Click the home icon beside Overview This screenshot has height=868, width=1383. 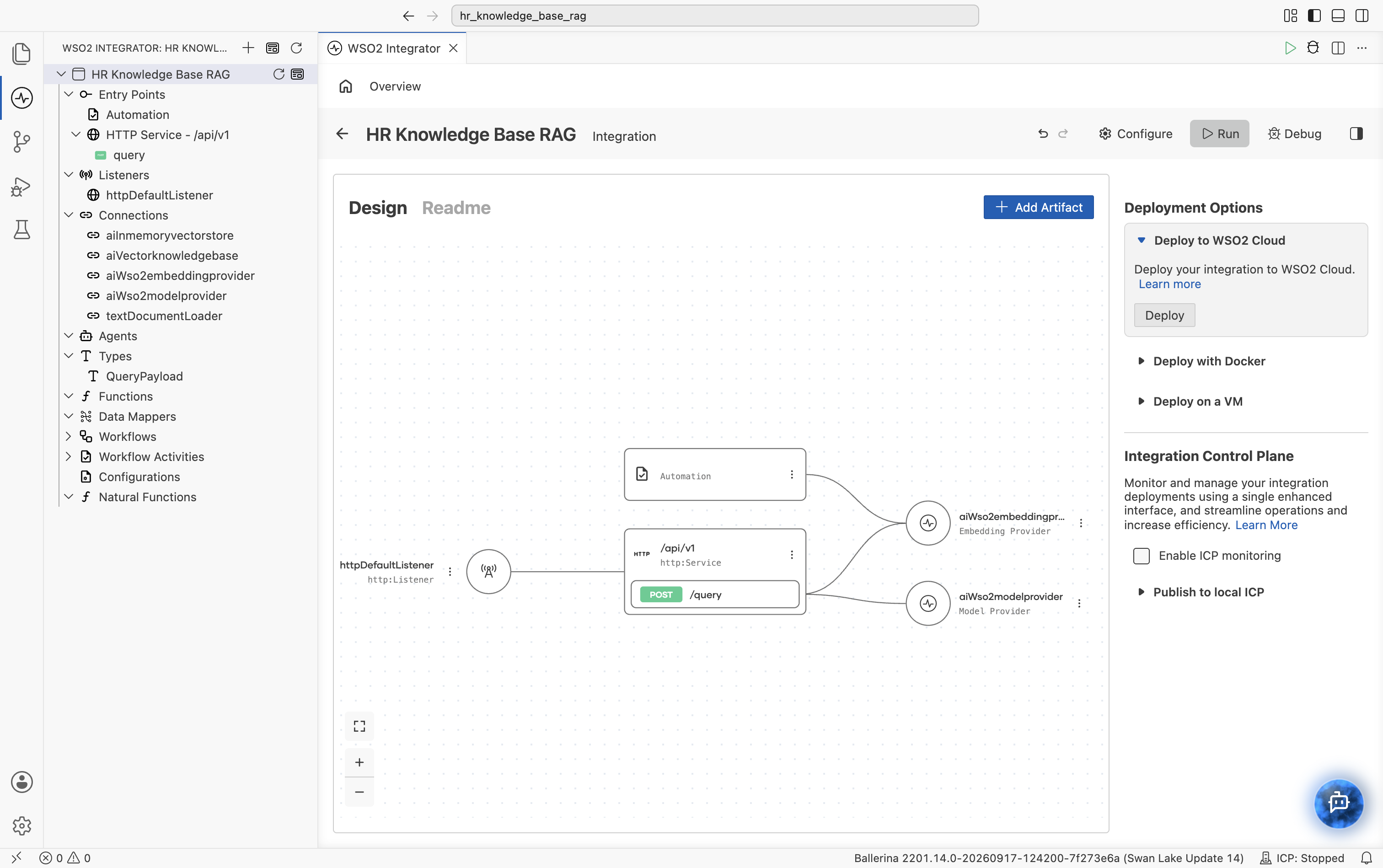pos(346,86)
